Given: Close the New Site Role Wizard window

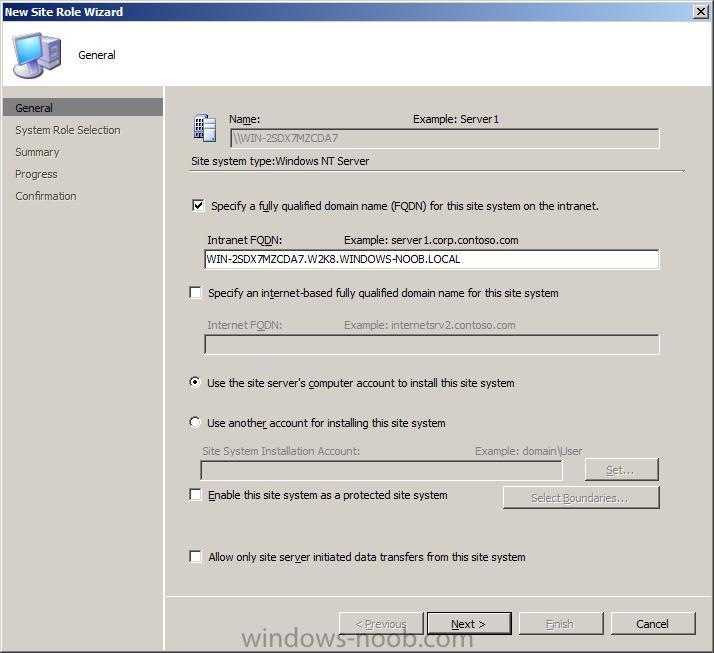Looking at the screenshot, I should pos(701,11).
